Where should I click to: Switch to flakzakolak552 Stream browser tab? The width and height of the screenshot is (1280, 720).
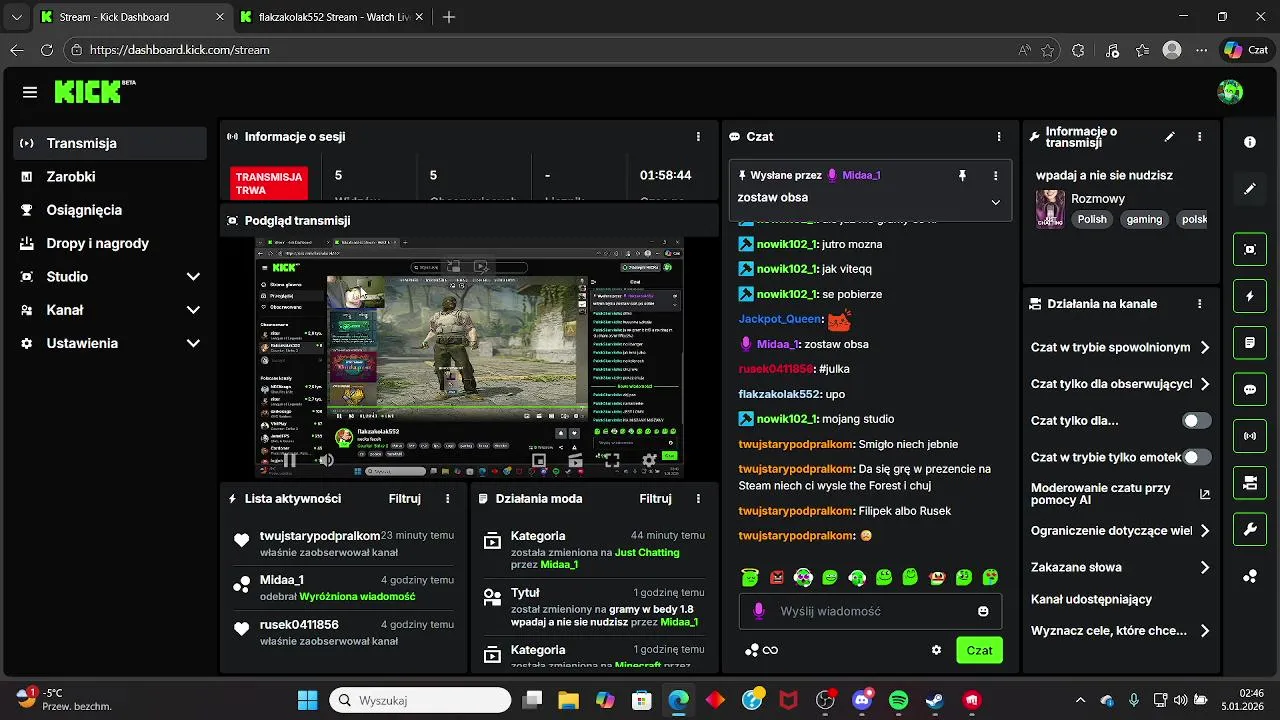[x=332, y=17]
